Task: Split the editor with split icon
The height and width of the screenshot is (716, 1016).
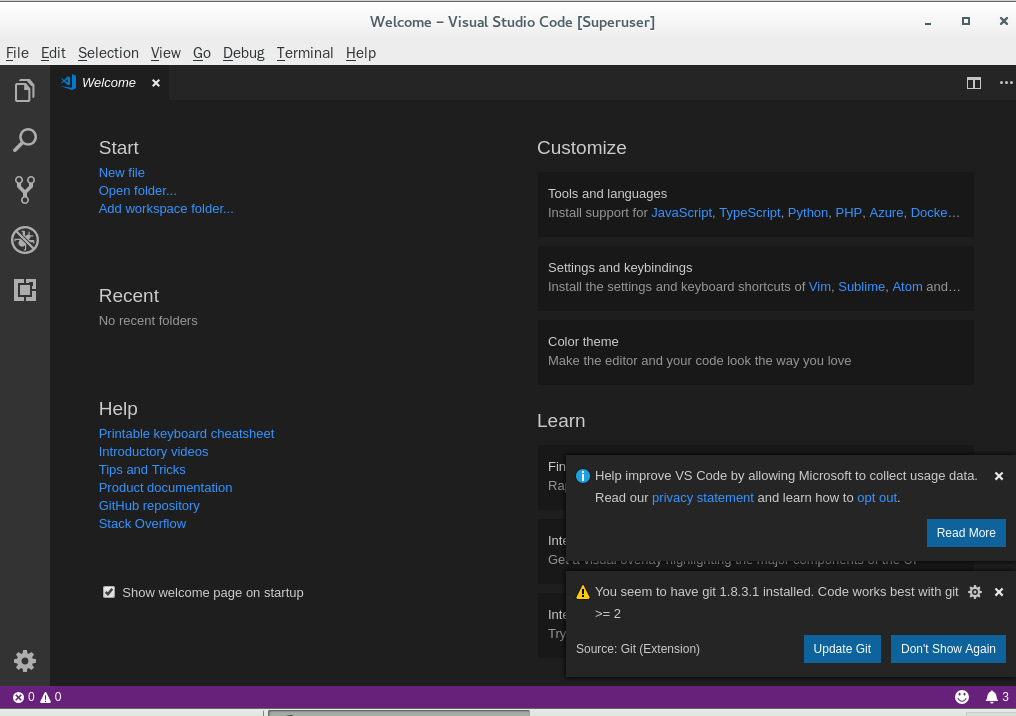Action: pyautogui.click(x=973, y=83)
